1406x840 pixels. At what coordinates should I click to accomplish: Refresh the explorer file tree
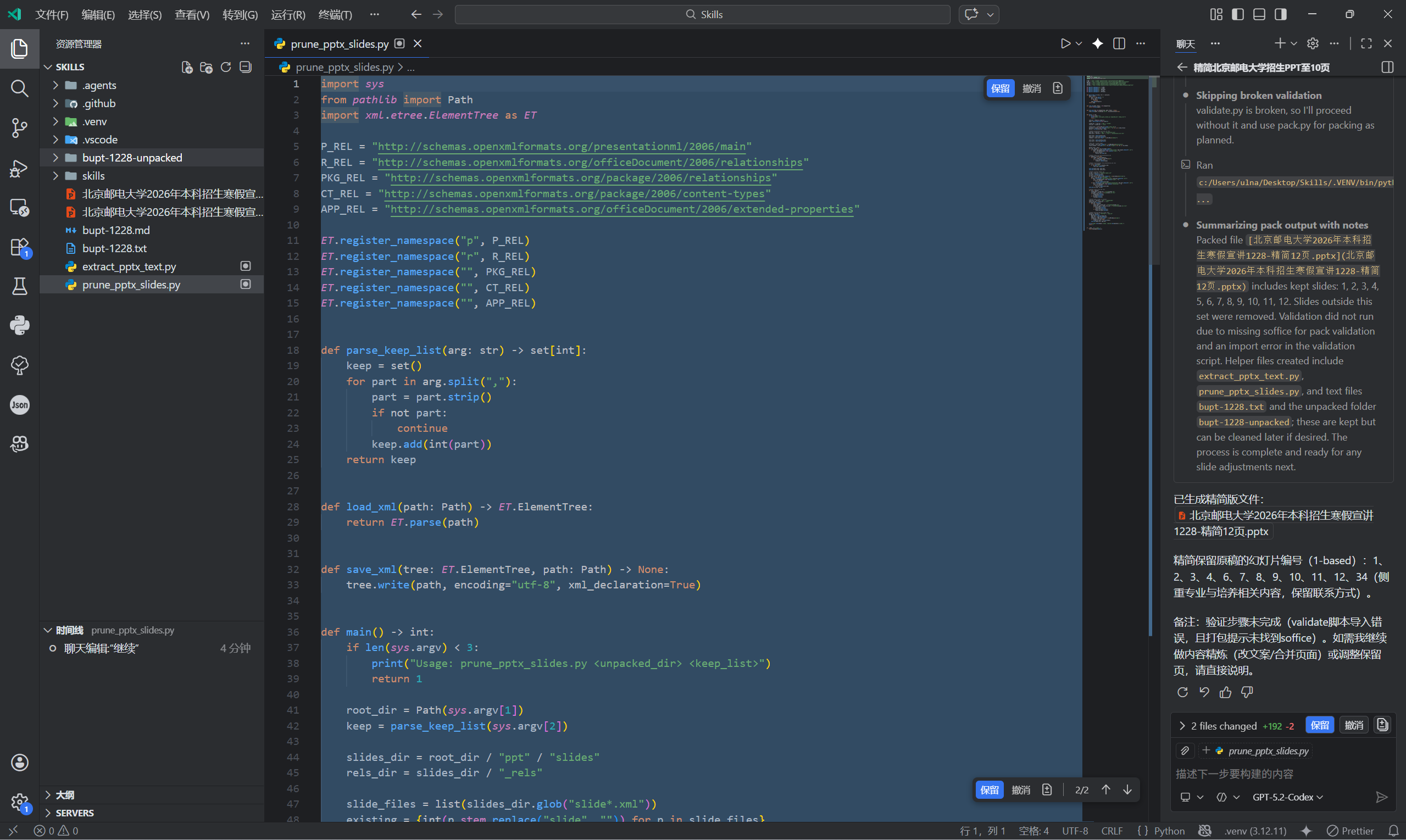coord(226,68)
